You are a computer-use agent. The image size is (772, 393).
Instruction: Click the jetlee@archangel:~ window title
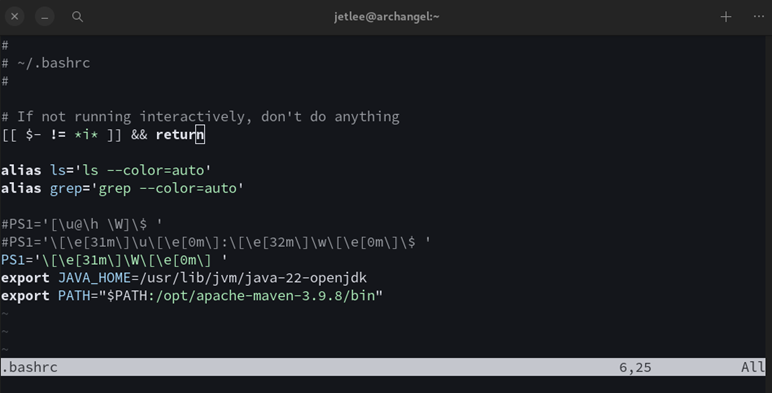[x=386, y=17]
